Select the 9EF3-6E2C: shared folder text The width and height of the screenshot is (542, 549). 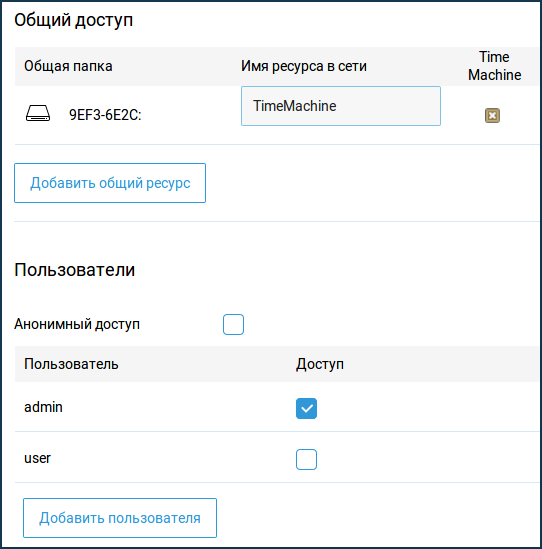tap(105, 115)
